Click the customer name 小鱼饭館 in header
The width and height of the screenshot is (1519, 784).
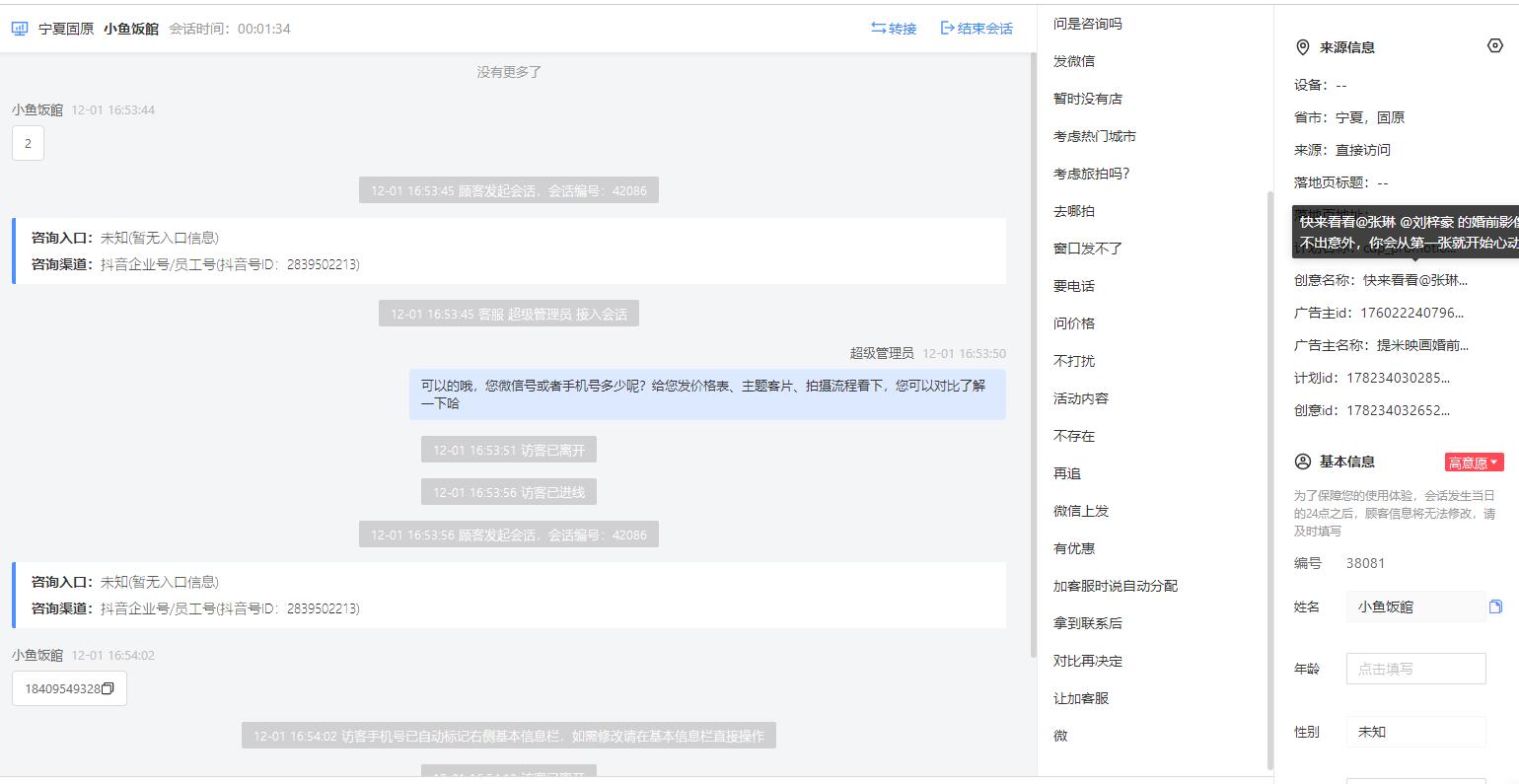[131, 29]
